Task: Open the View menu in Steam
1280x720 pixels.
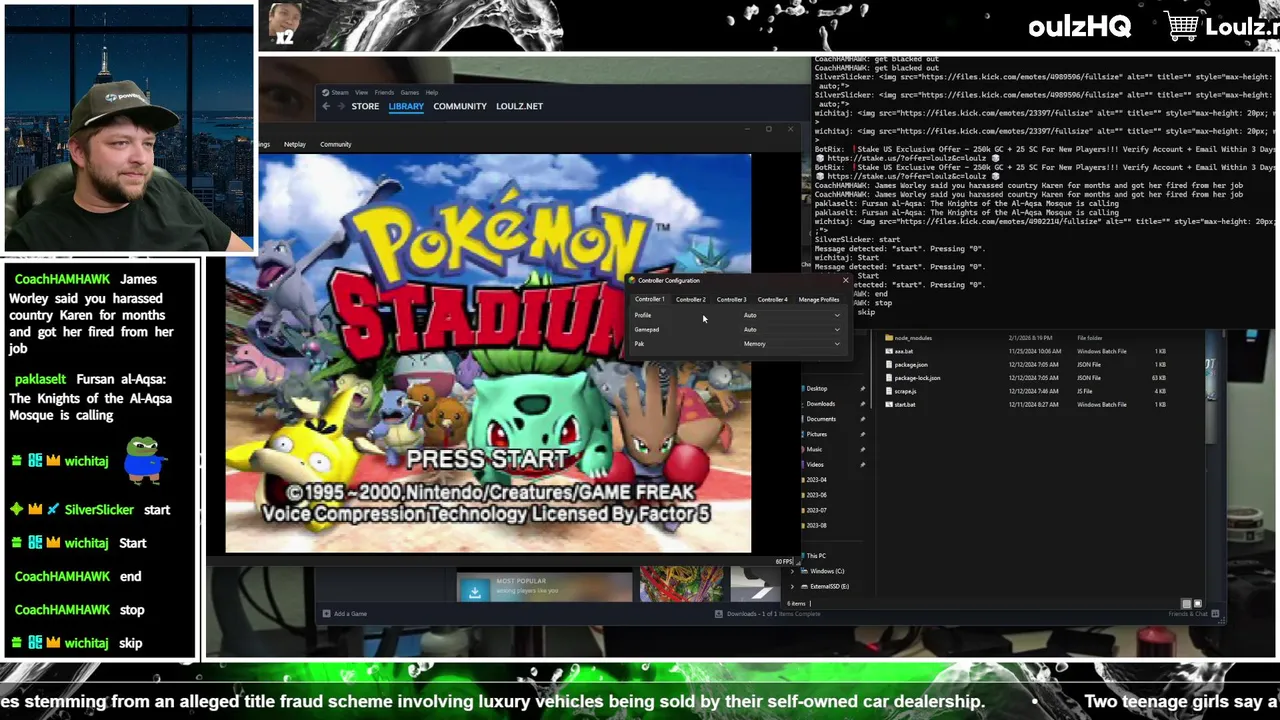Action: (361, 92)
